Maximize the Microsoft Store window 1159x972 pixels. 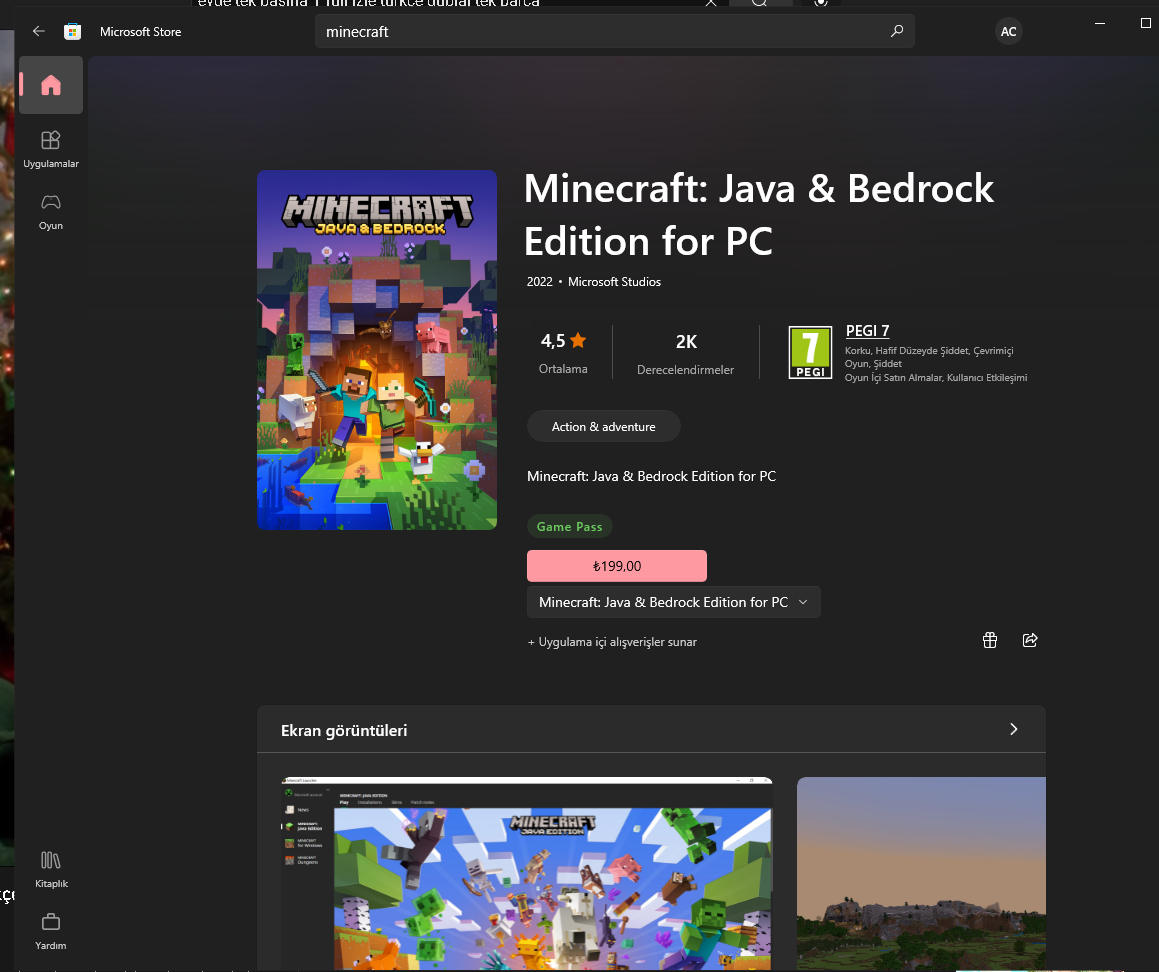[1146, 23]
